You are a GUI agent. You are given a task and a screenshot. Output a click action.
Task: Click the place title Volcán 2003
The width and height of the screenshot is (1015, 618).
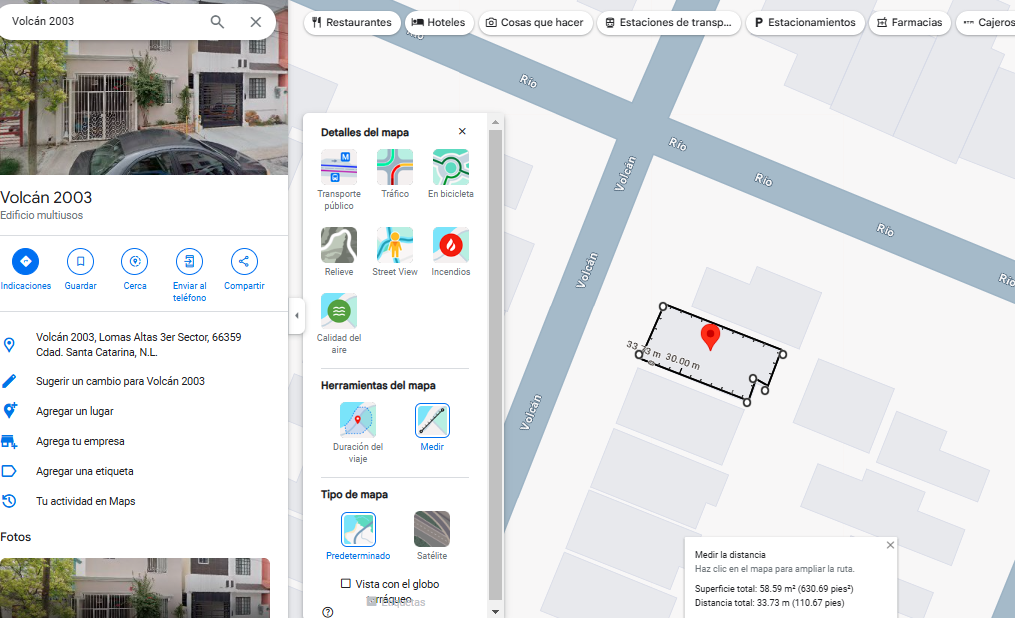[46, 197]
